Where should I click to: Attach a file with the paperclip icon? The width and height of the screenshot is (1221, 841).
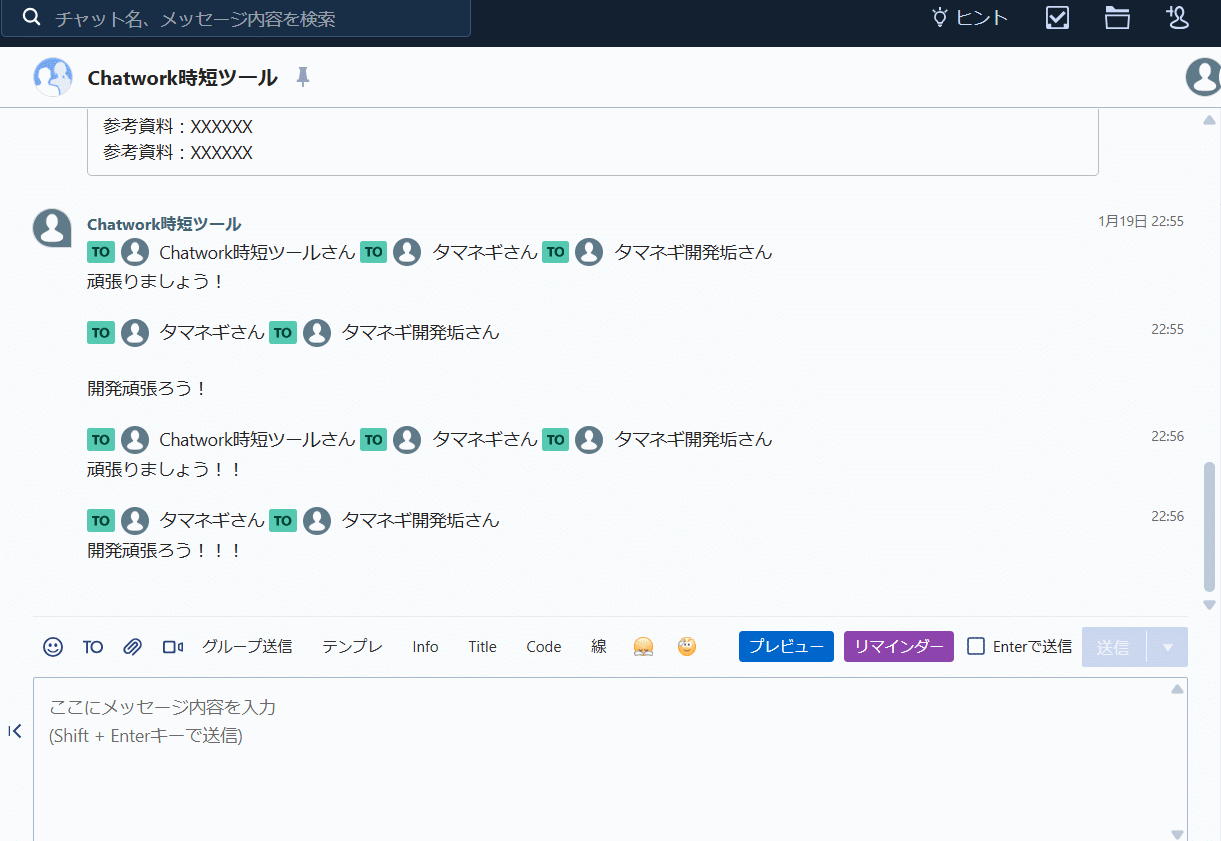click(x=132, y=647)
